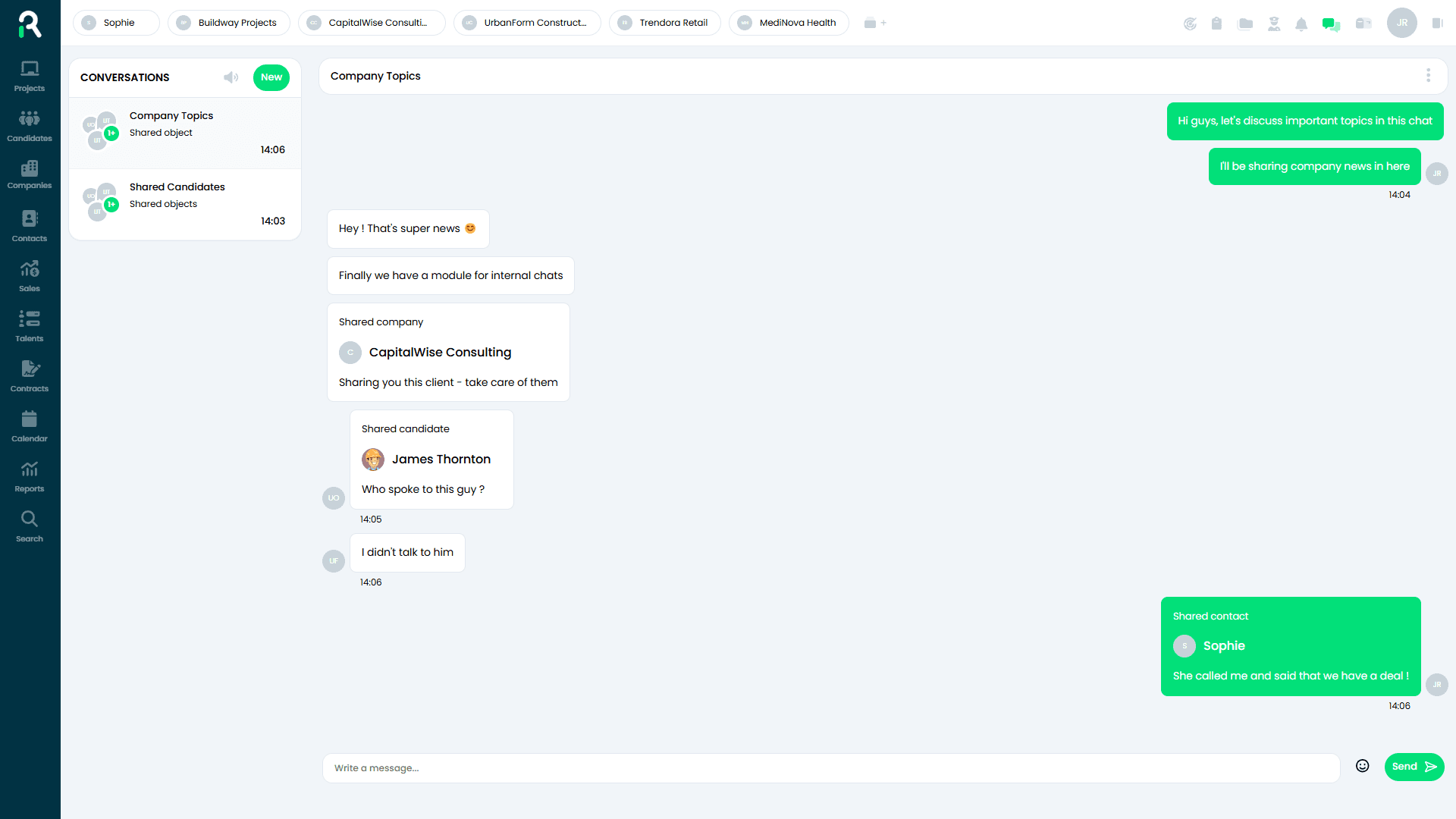Open the JR profile avatar menu

(x=1401, y=23)
